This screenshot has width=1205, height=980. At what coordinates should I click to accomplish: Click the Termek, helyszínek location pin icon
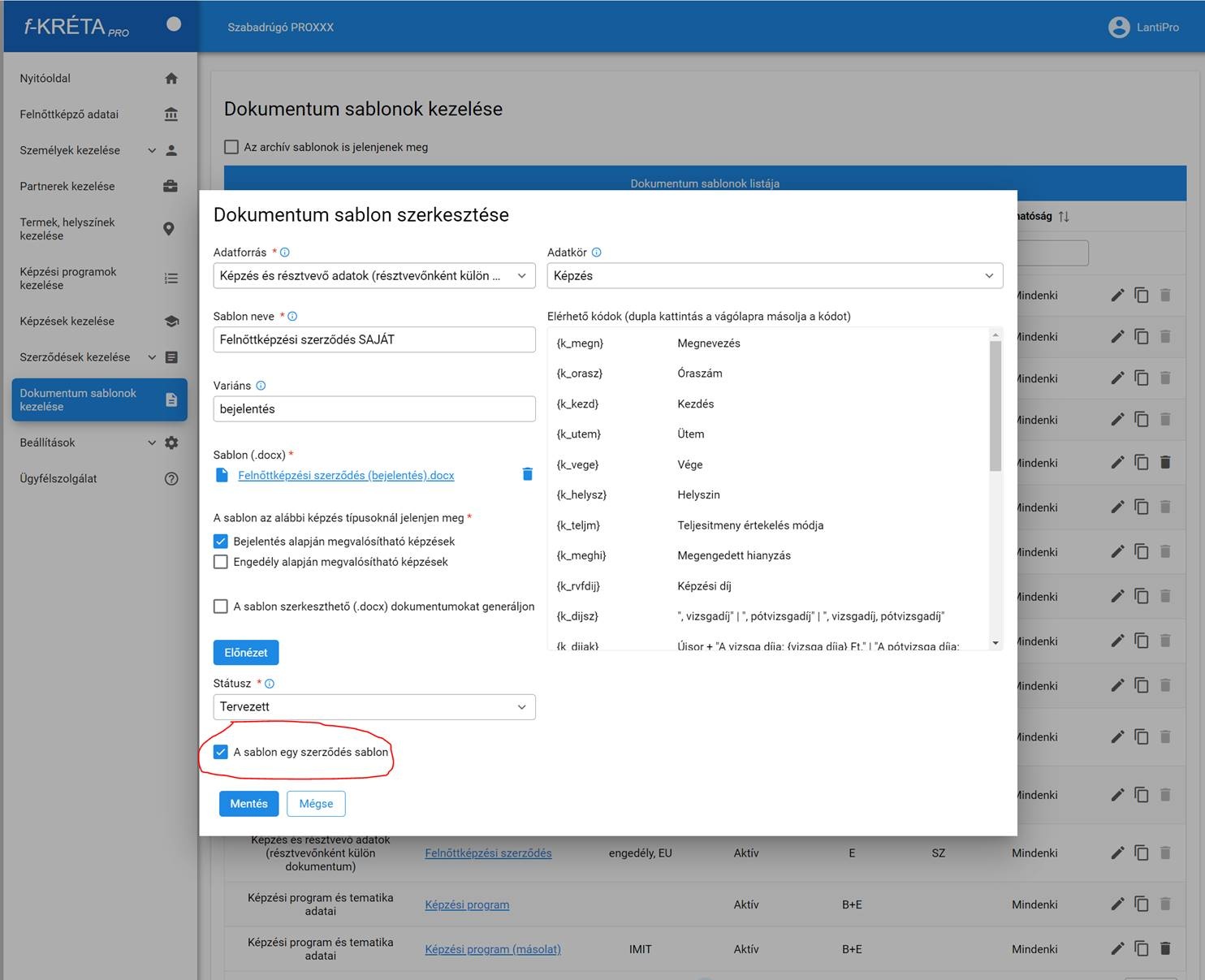tap(169, 229)
